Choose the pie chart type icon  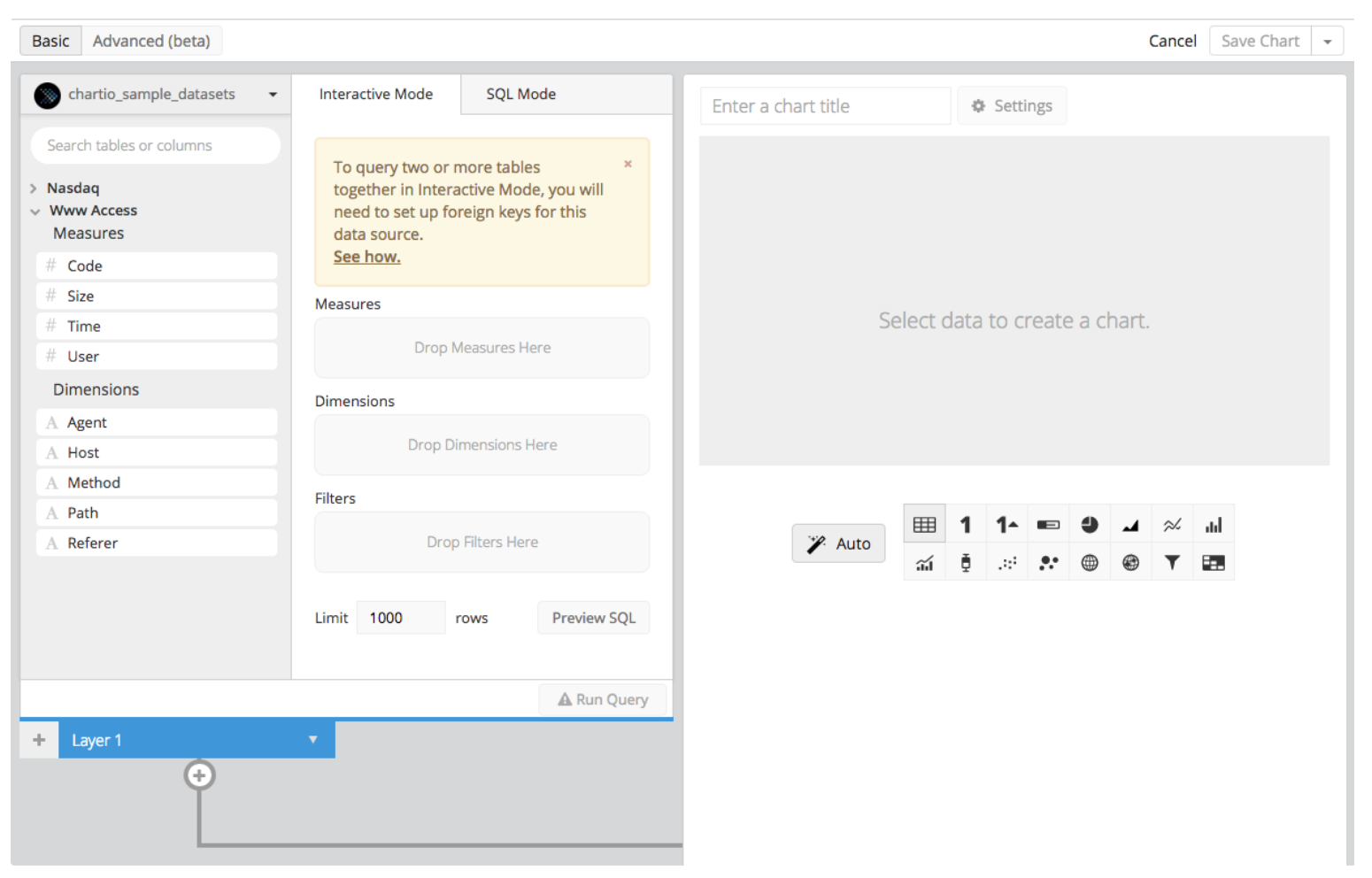1090,525
